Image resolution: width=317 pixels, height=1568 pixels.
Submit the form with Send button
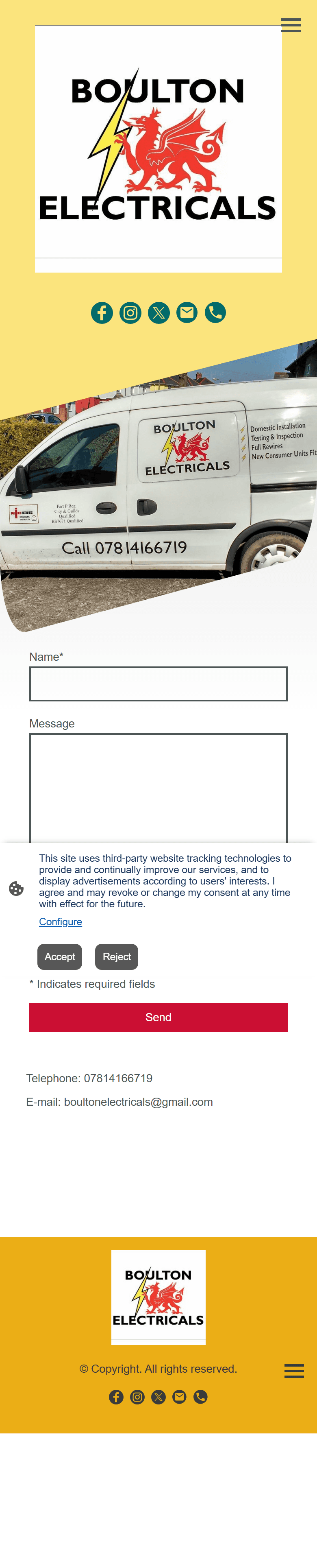(158, 1017)
